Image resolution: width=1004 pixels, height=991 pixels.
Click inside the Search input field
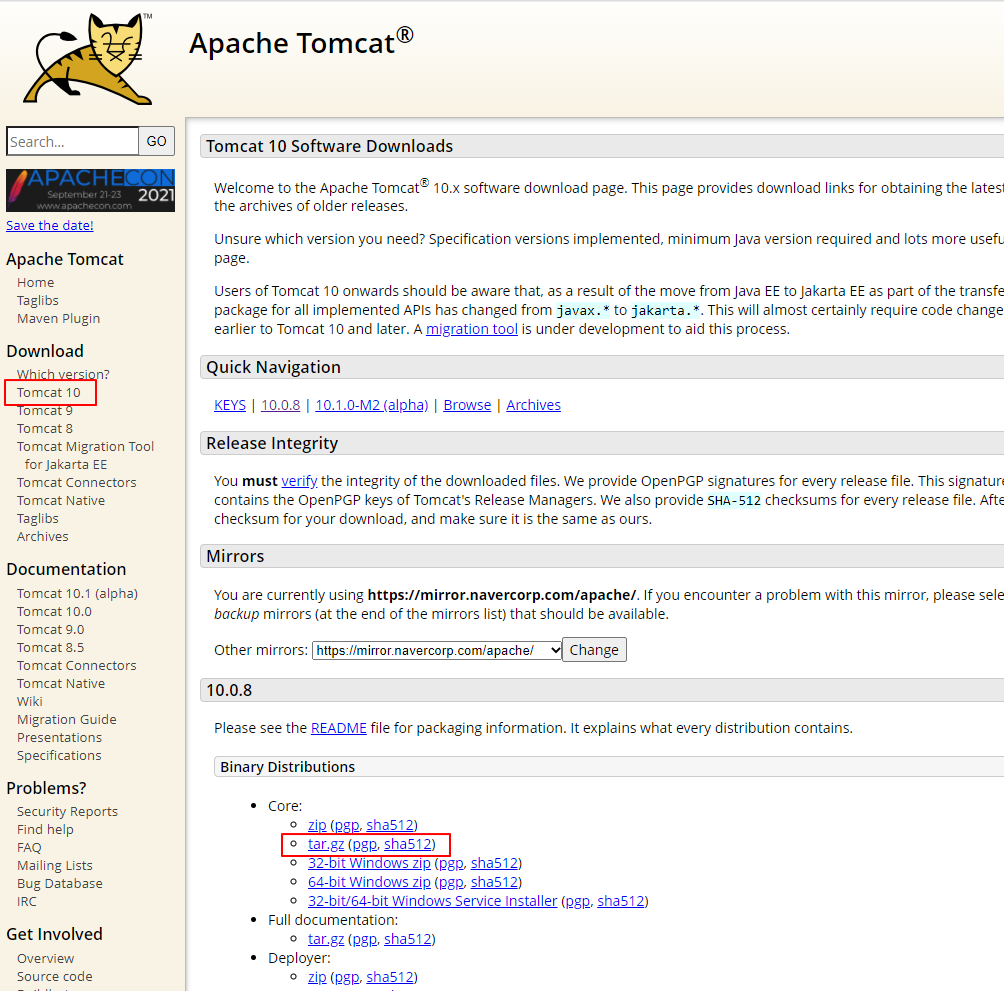(72, 142)
